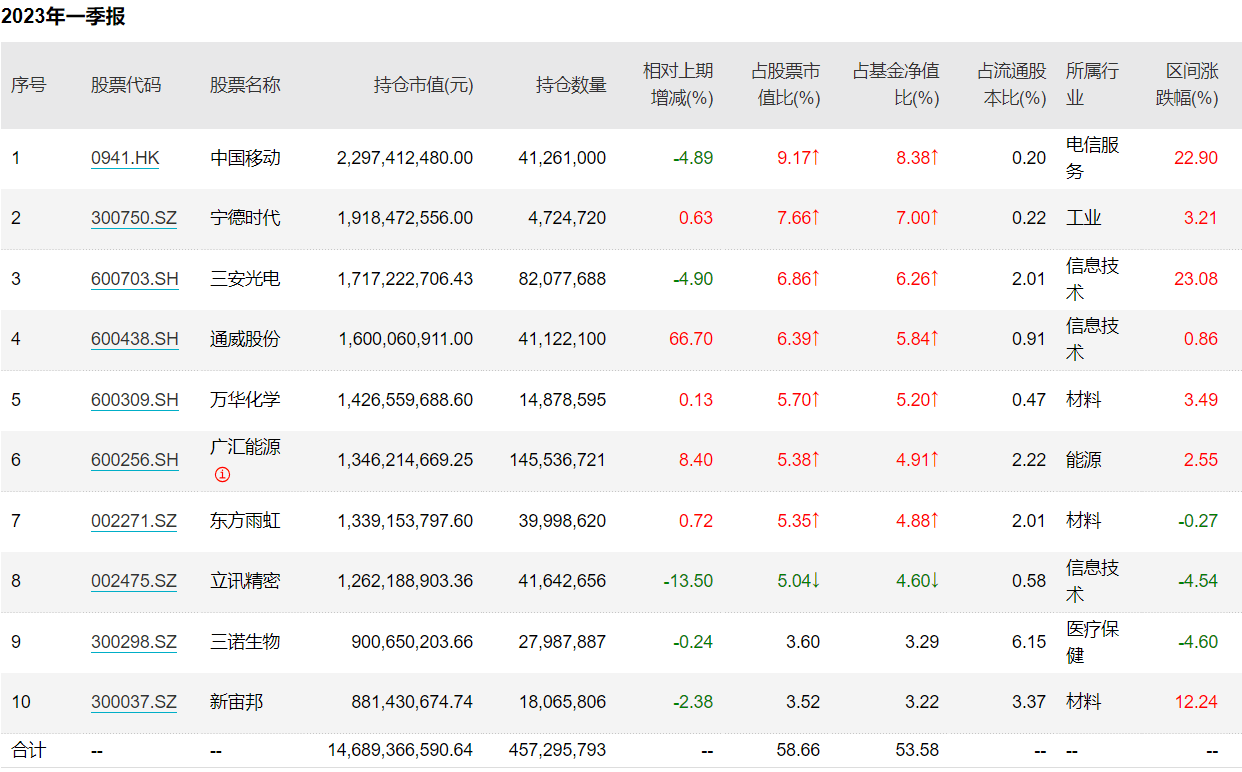Click the down arrow beside 立讯精密's 4.60%

click(936, 580)
